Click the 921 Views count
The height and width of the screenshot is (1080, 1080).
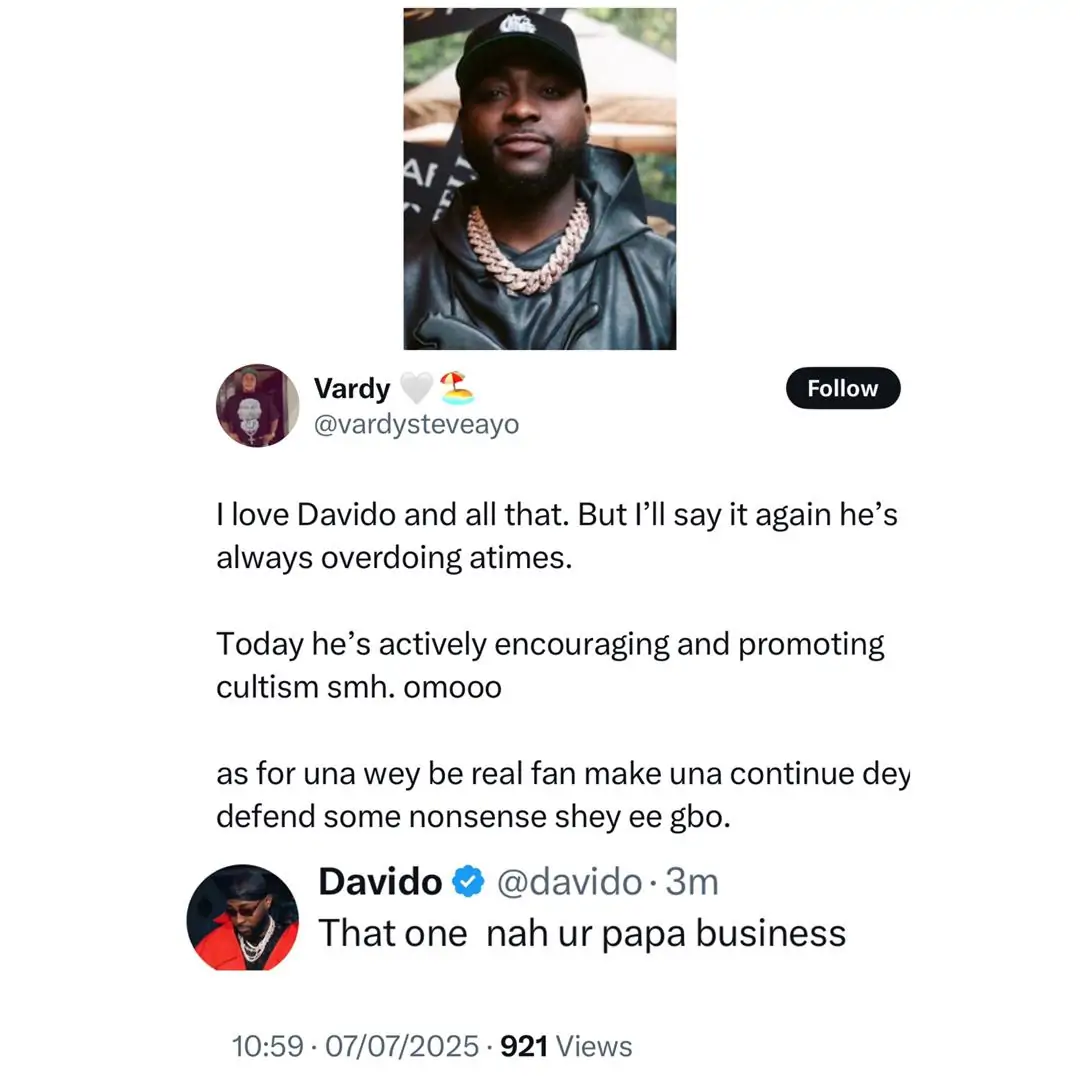(x=566, y=1047)
